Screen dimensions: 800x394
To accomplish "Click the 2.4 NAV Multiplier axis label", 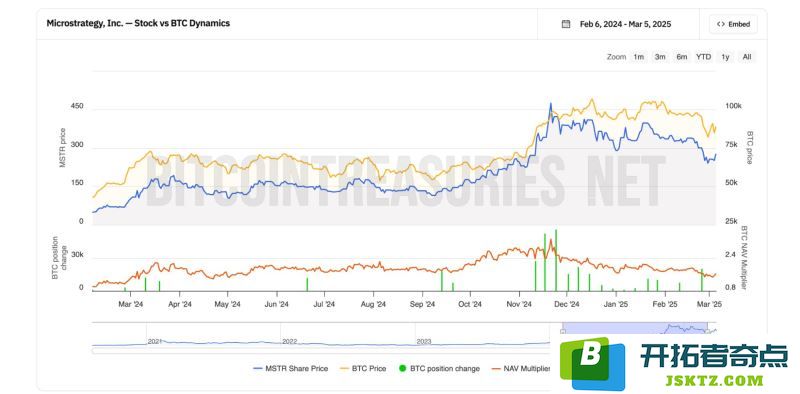I will [730, 254].
